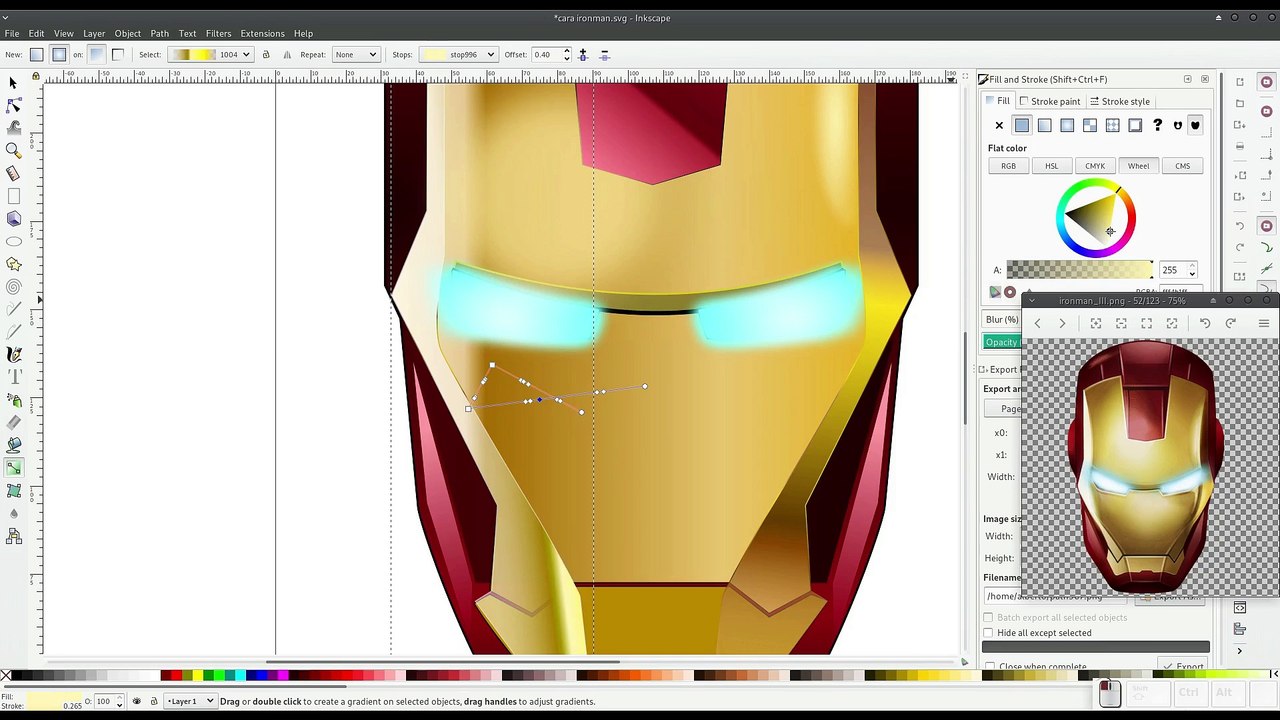Toggle guide lock at ruler corner
The width and height of the screenshot is (1280, 720).
tap(36, 76)
